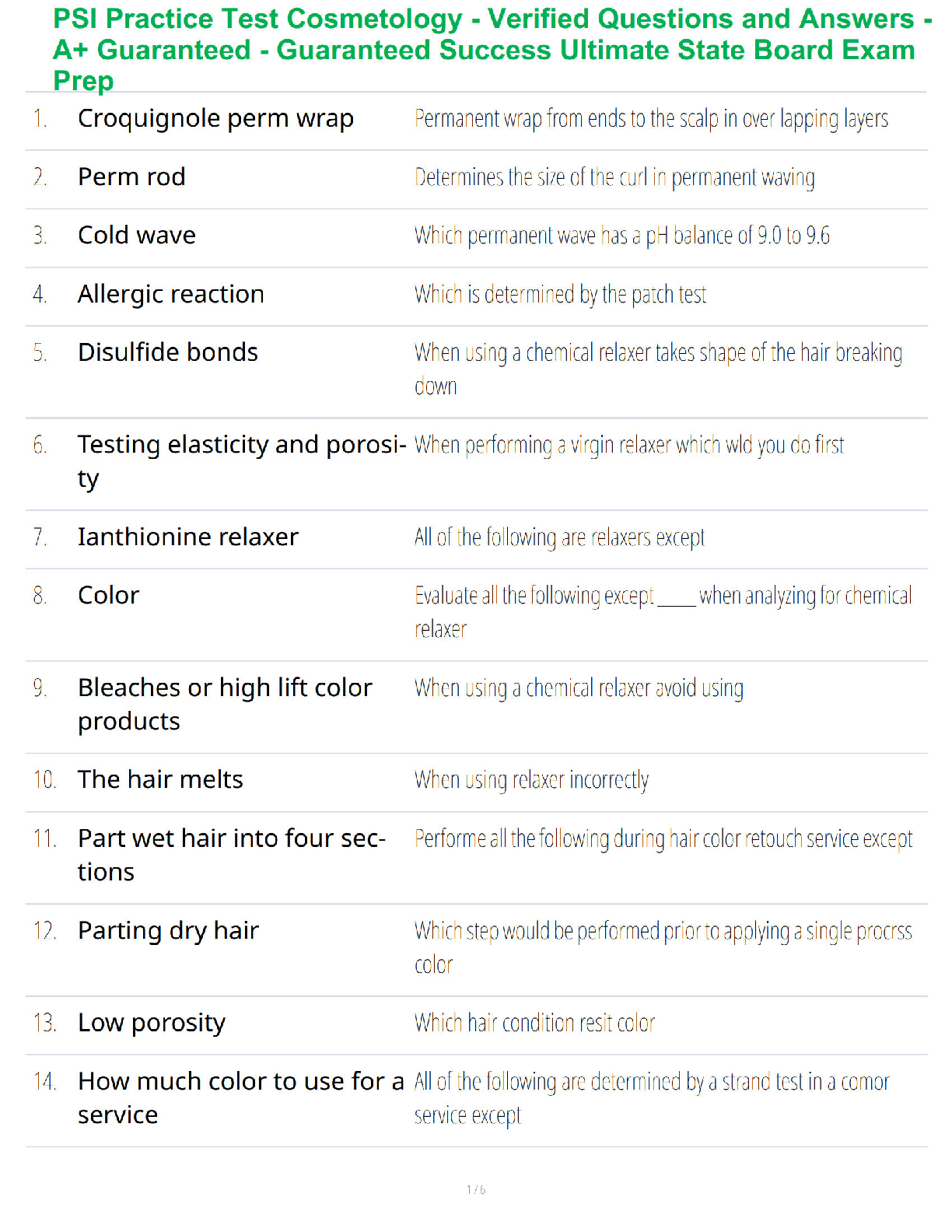The image size is (952, 1232).
Task: Select Part wet hair into four sections
Action: [232, 856]
